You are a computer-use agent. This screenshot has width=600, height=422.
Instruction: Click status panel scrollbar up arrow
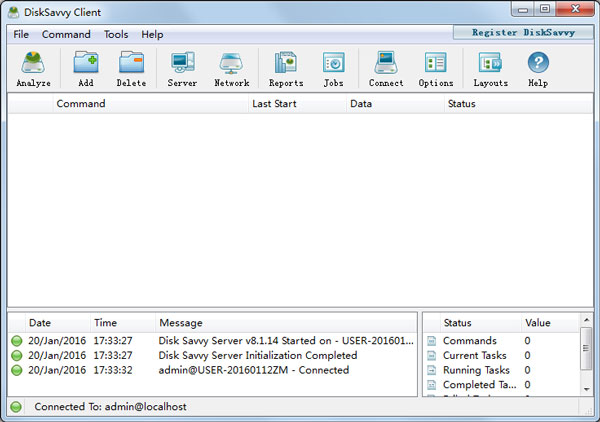pyautogui.click(x=586, y=319)
